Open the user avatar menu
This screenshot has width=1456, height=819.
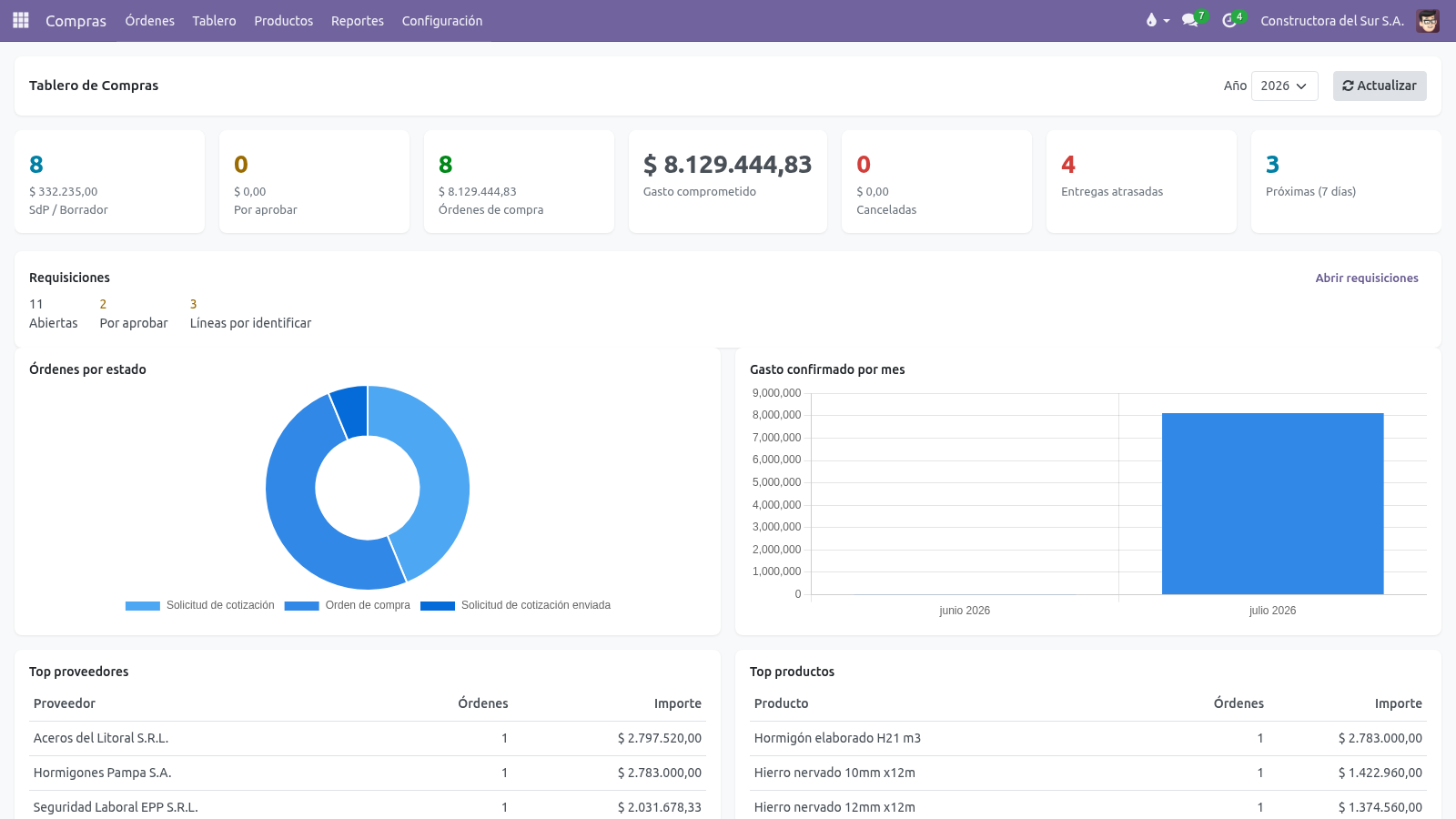[x=1427, y=20]
